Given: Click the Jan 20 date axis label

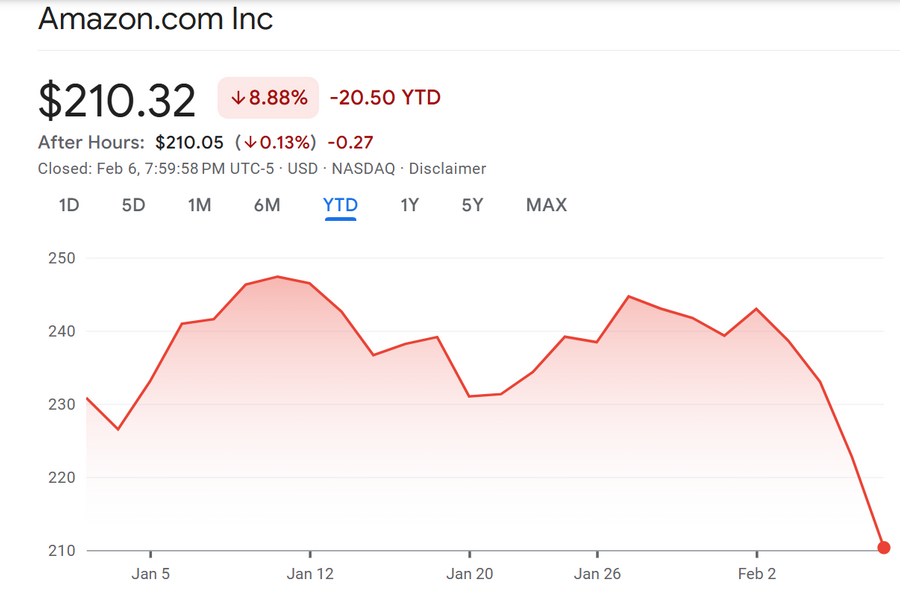Looking at the screenshot, I should 470,574.
